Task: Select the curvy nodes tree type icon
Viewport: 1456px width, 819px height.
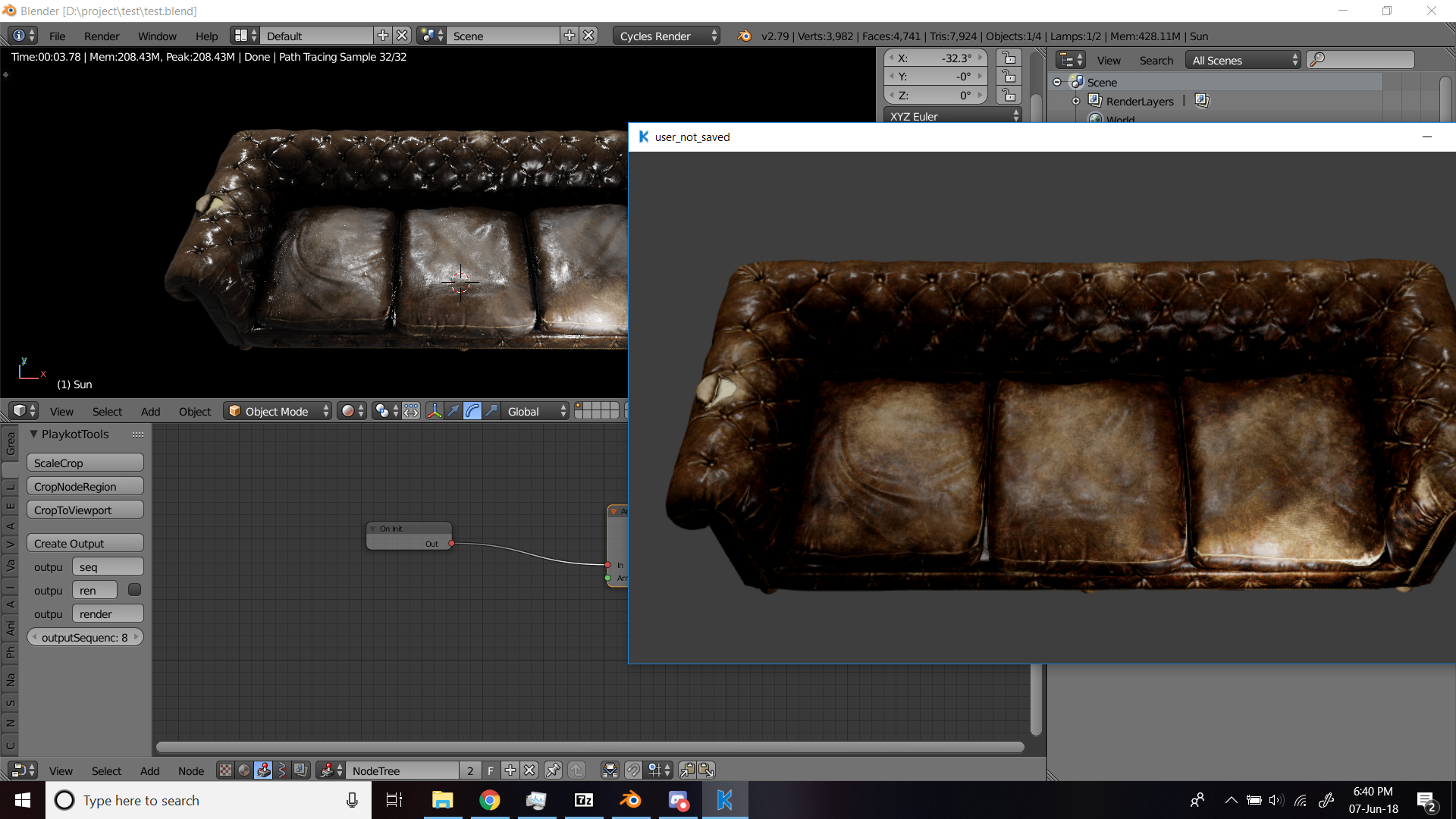Action: coord(282,770)
